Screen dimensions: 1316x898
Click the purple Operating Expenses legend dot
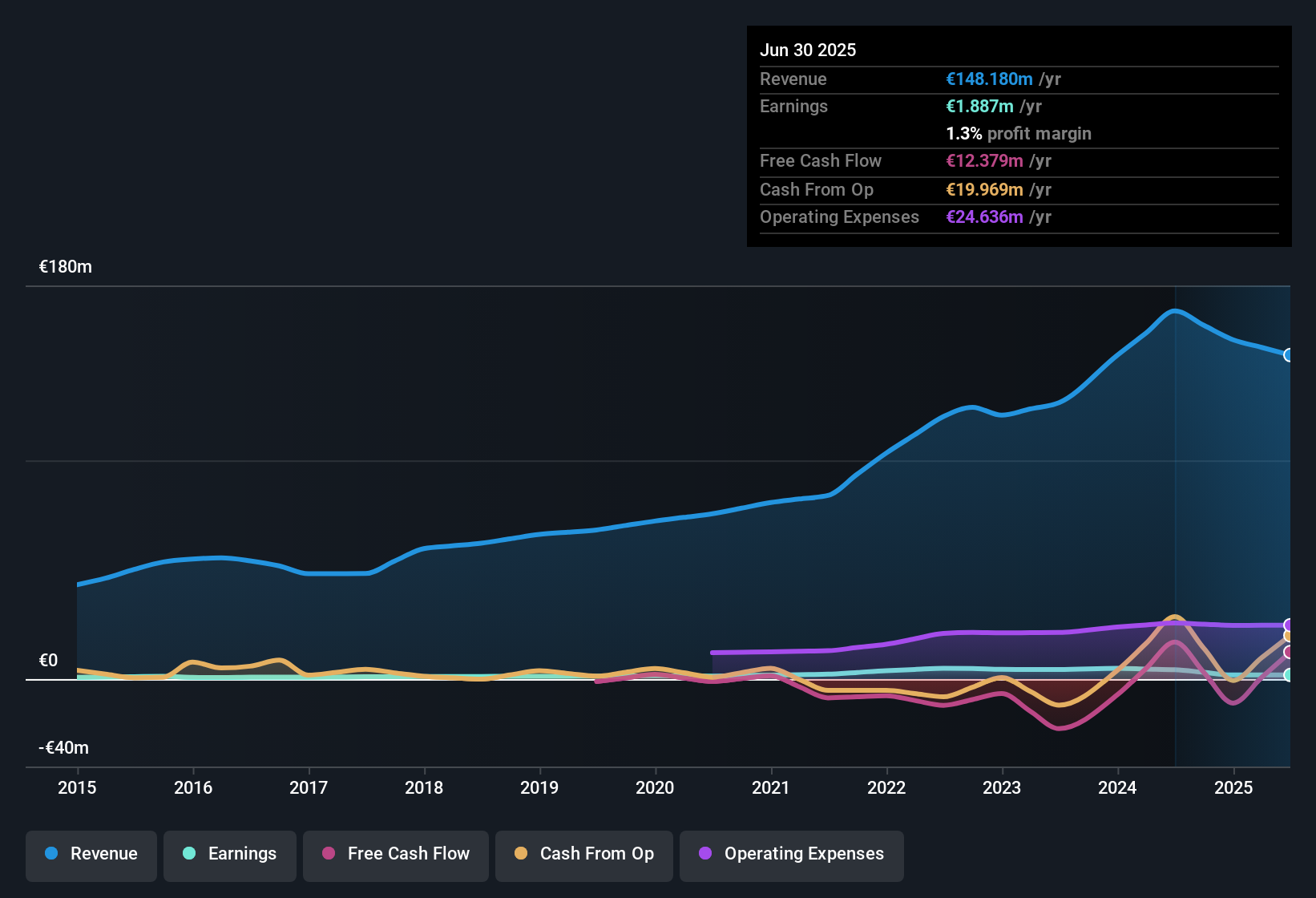(x=705, y=853)
